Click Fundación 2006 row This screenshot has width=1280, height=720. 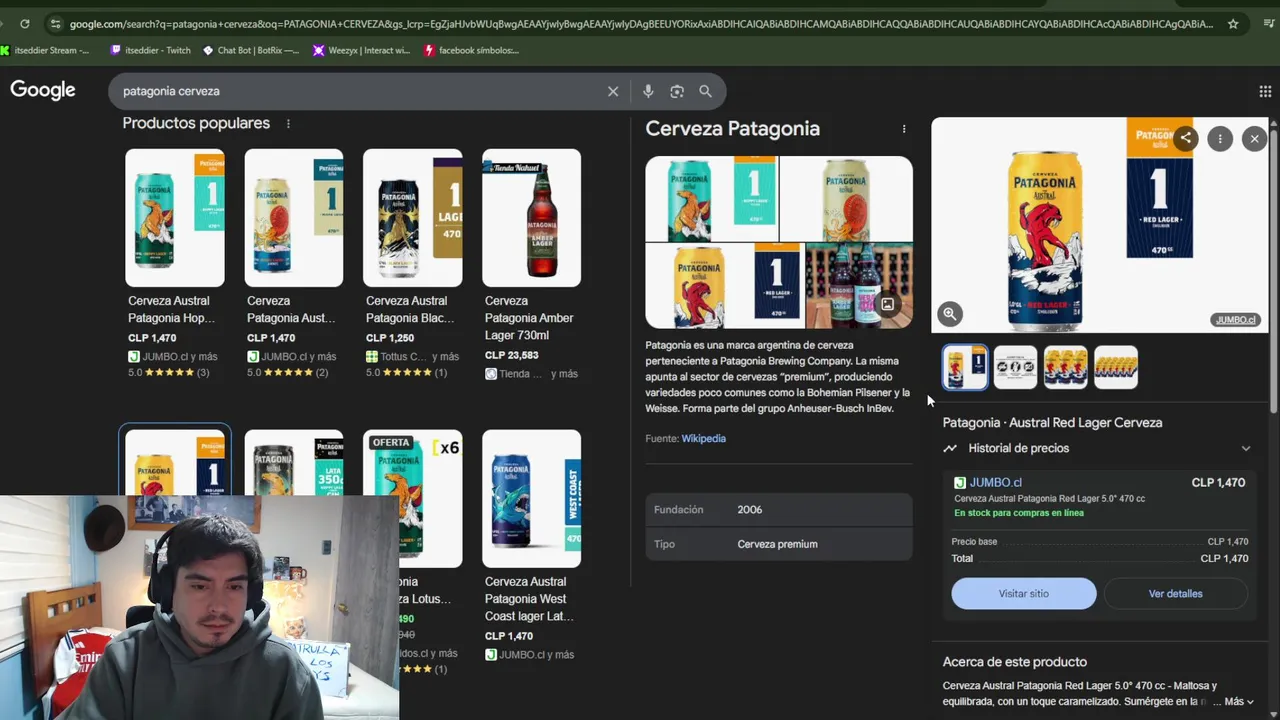point(779,510)
